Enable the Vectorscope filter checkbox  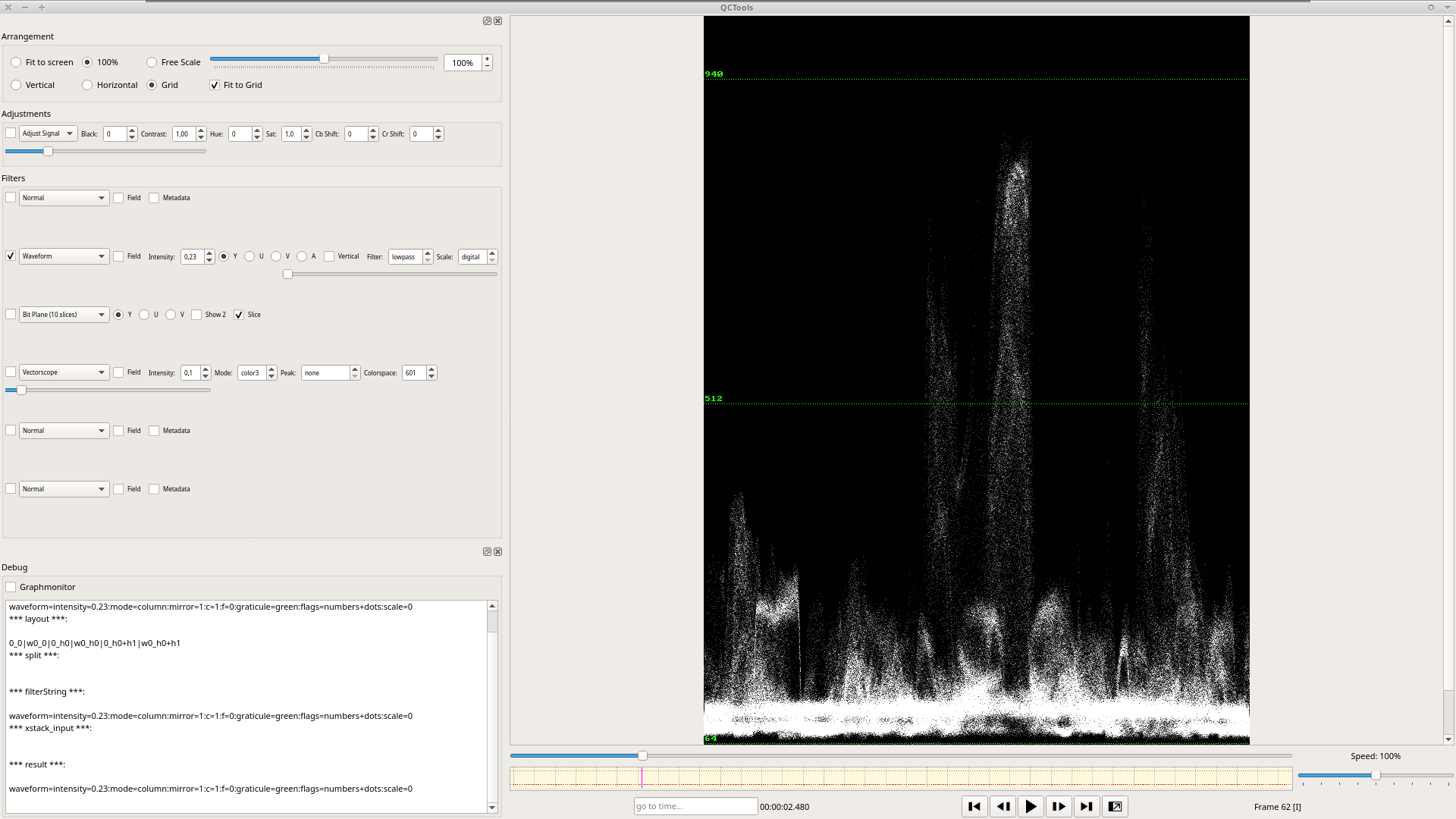coord(11,372)
